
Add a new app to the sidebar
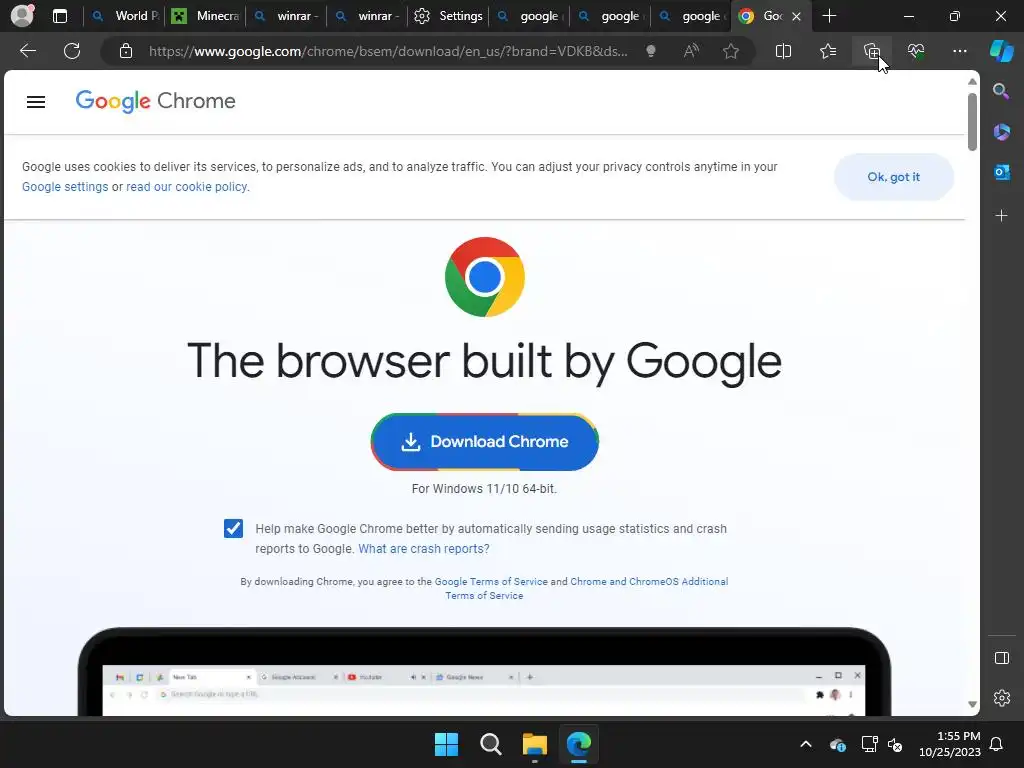[x=1001, y=216]
